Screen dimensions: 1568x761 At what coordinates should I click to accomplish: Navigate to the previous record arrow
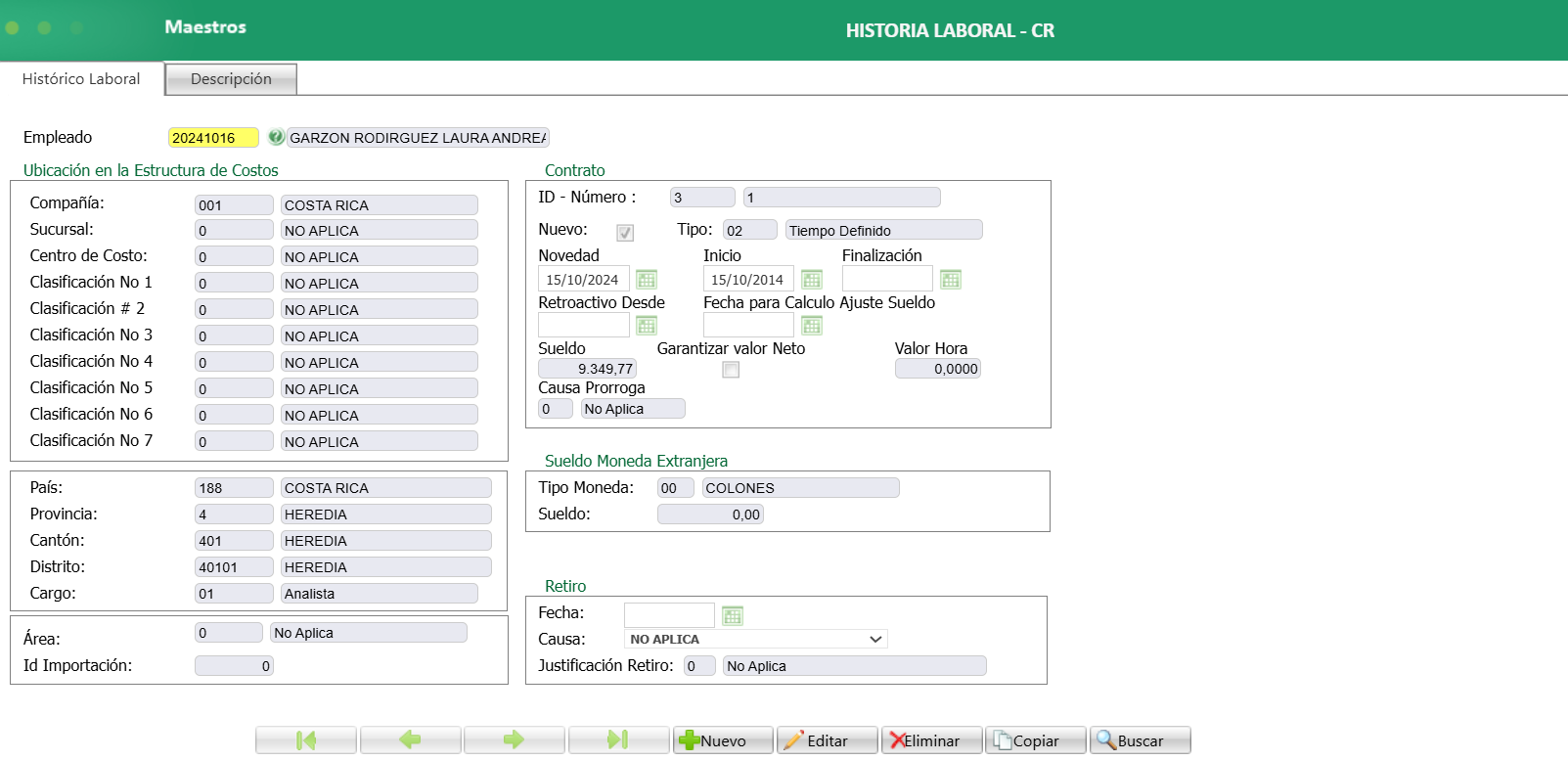[x=410, y=740]
